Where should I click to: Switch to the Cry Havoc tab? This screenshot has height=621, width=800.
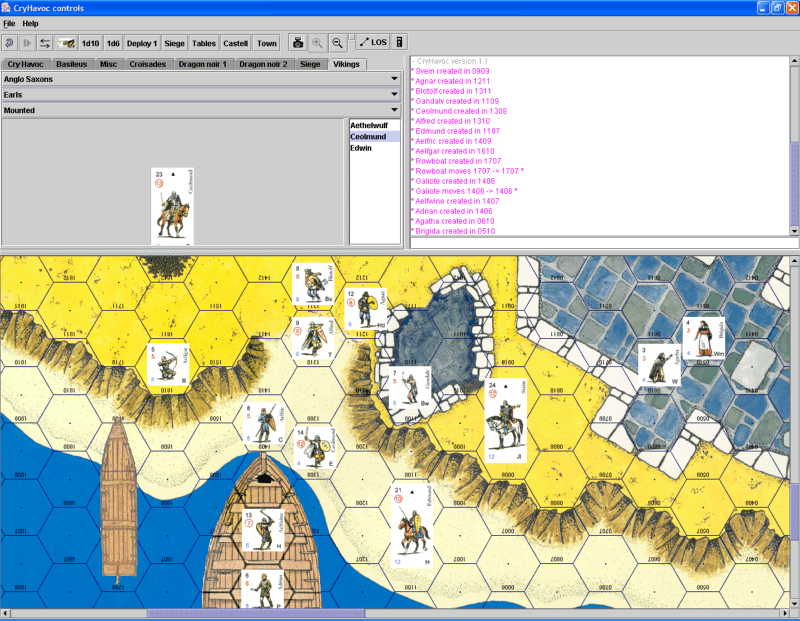click(26, 64)
